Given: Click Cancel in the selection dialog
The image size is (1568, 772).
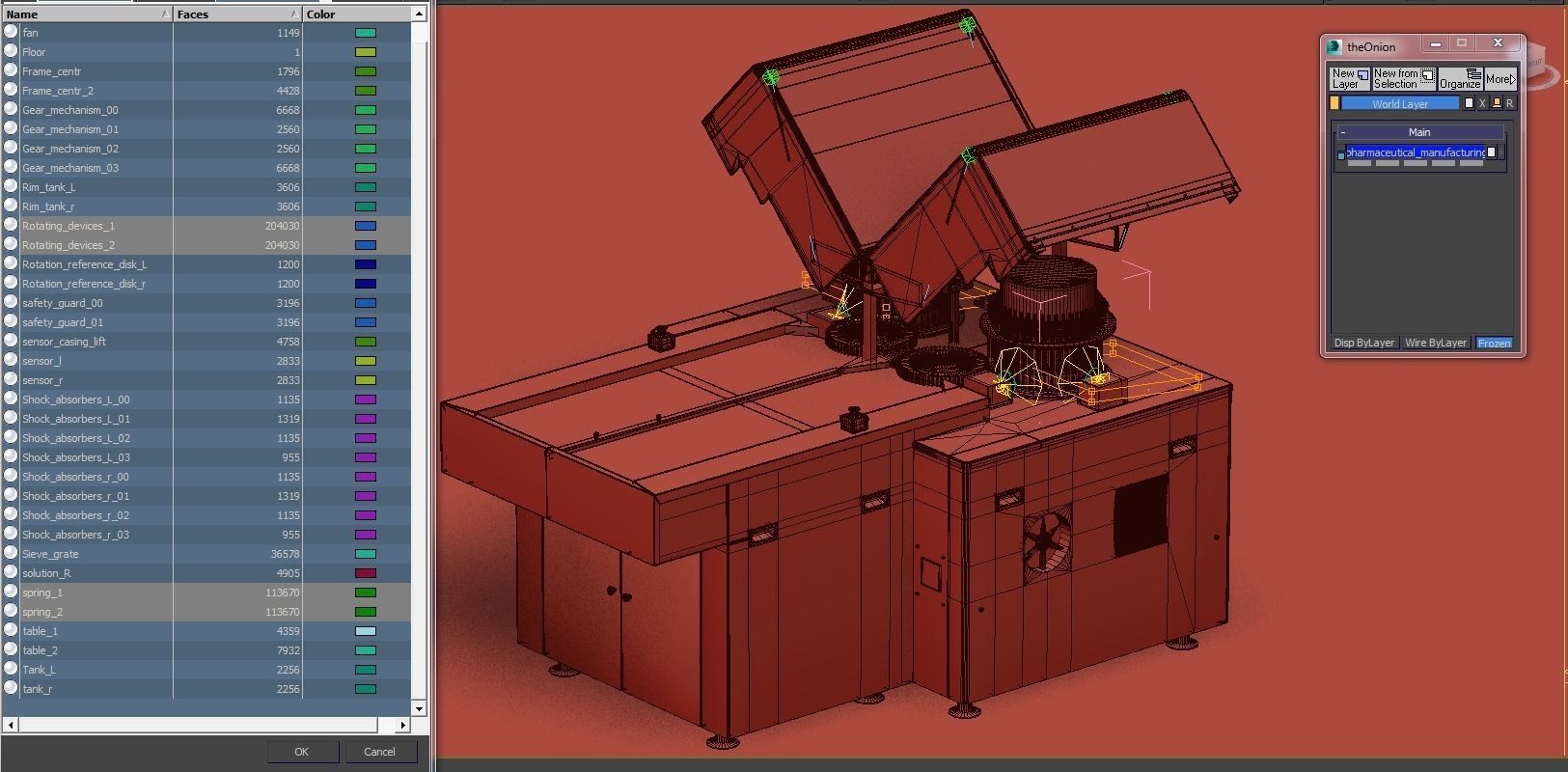Looking at the screenshot, I should [379, 752].
